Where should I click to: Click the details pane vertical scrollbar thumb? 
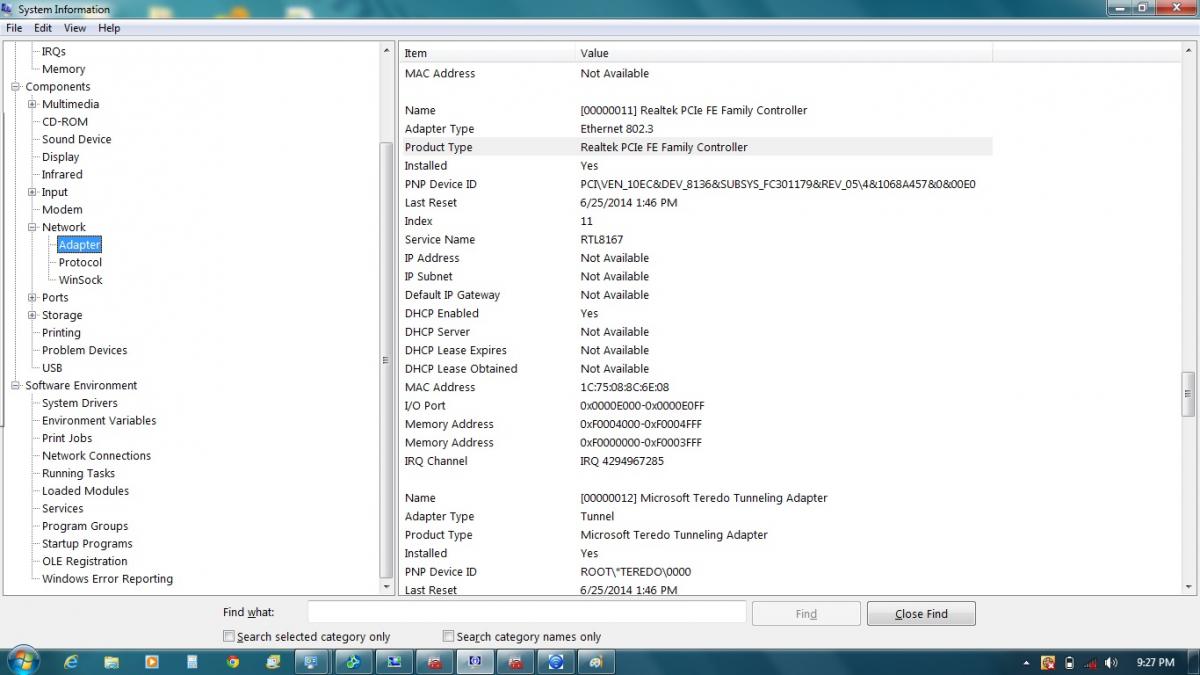point(1188,394)
